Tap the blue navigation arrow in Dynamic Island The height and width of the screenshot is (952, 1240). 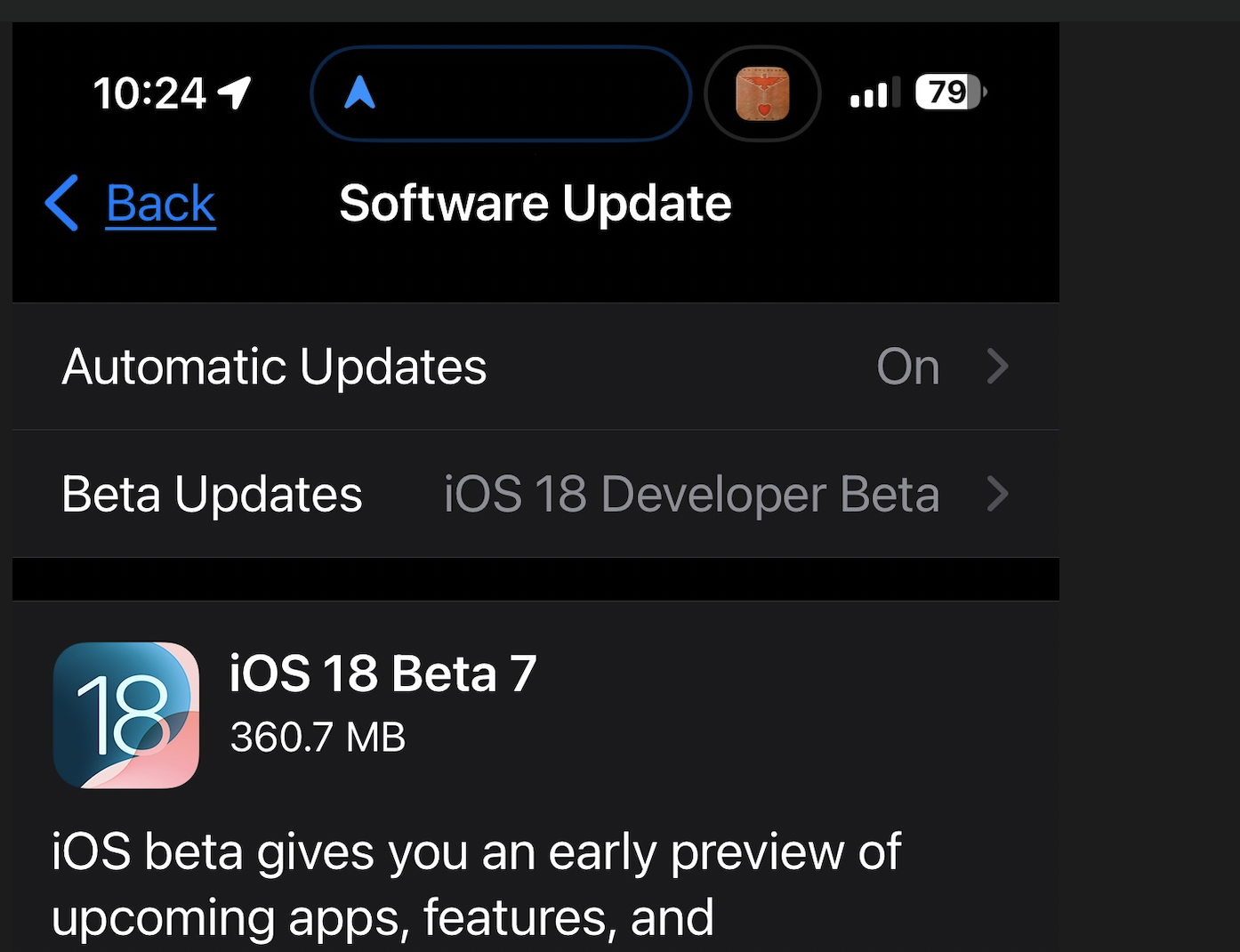coord(359,93)
